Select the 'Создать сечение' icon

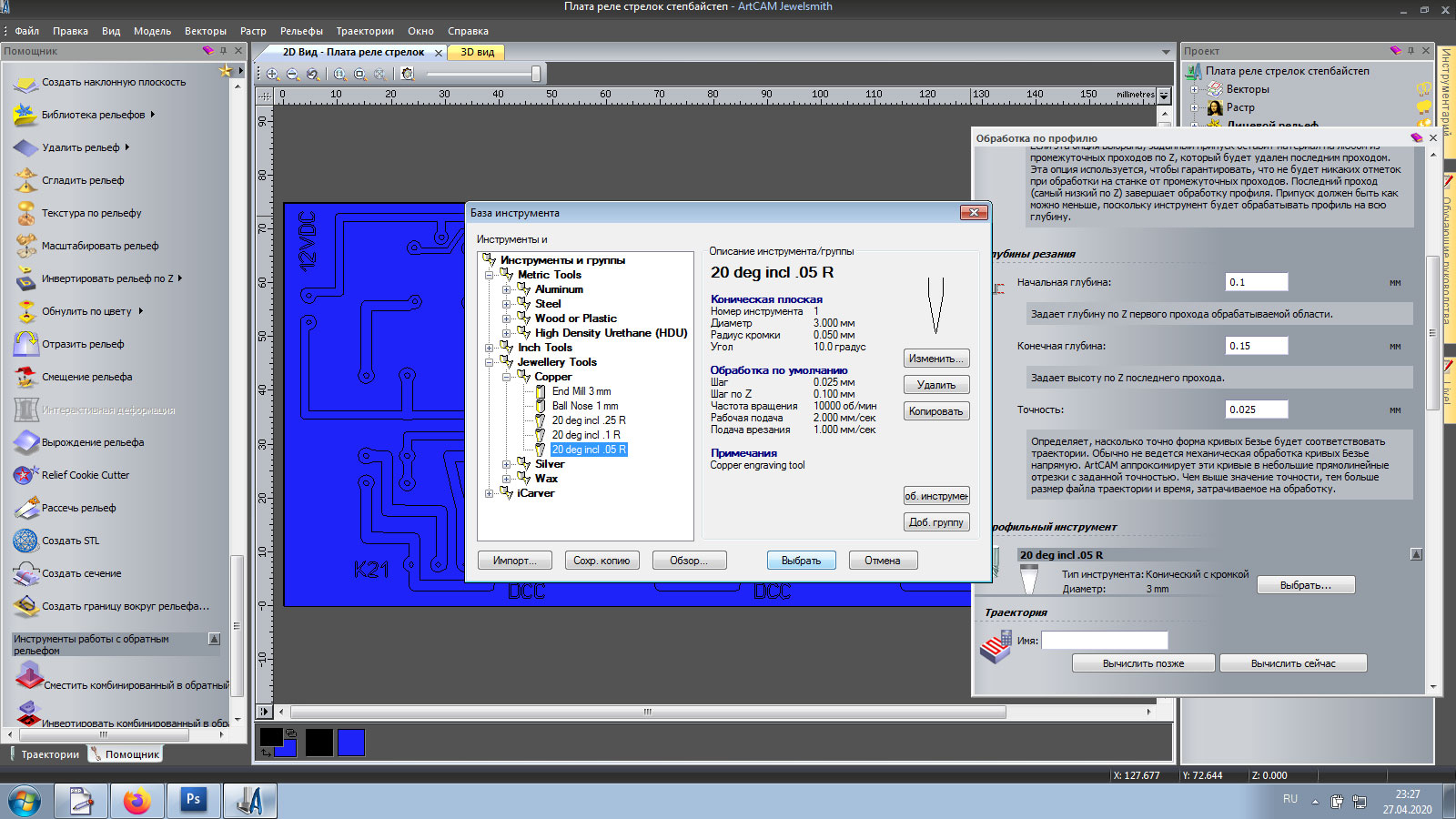[25, 574]
